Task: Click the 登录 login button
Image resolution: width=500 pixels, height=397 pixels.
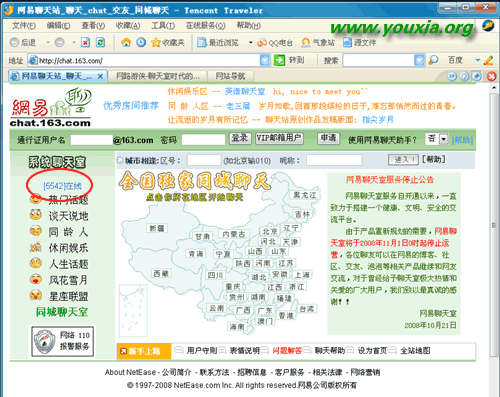Action: point(240,138)
